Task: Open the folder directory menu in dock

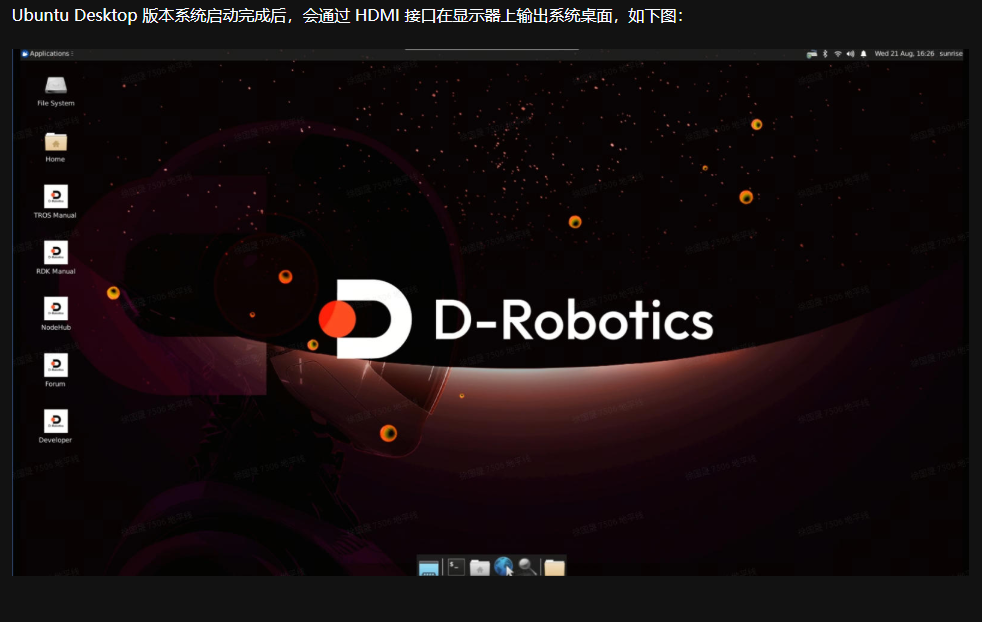Action: click(x=554, y=567)
